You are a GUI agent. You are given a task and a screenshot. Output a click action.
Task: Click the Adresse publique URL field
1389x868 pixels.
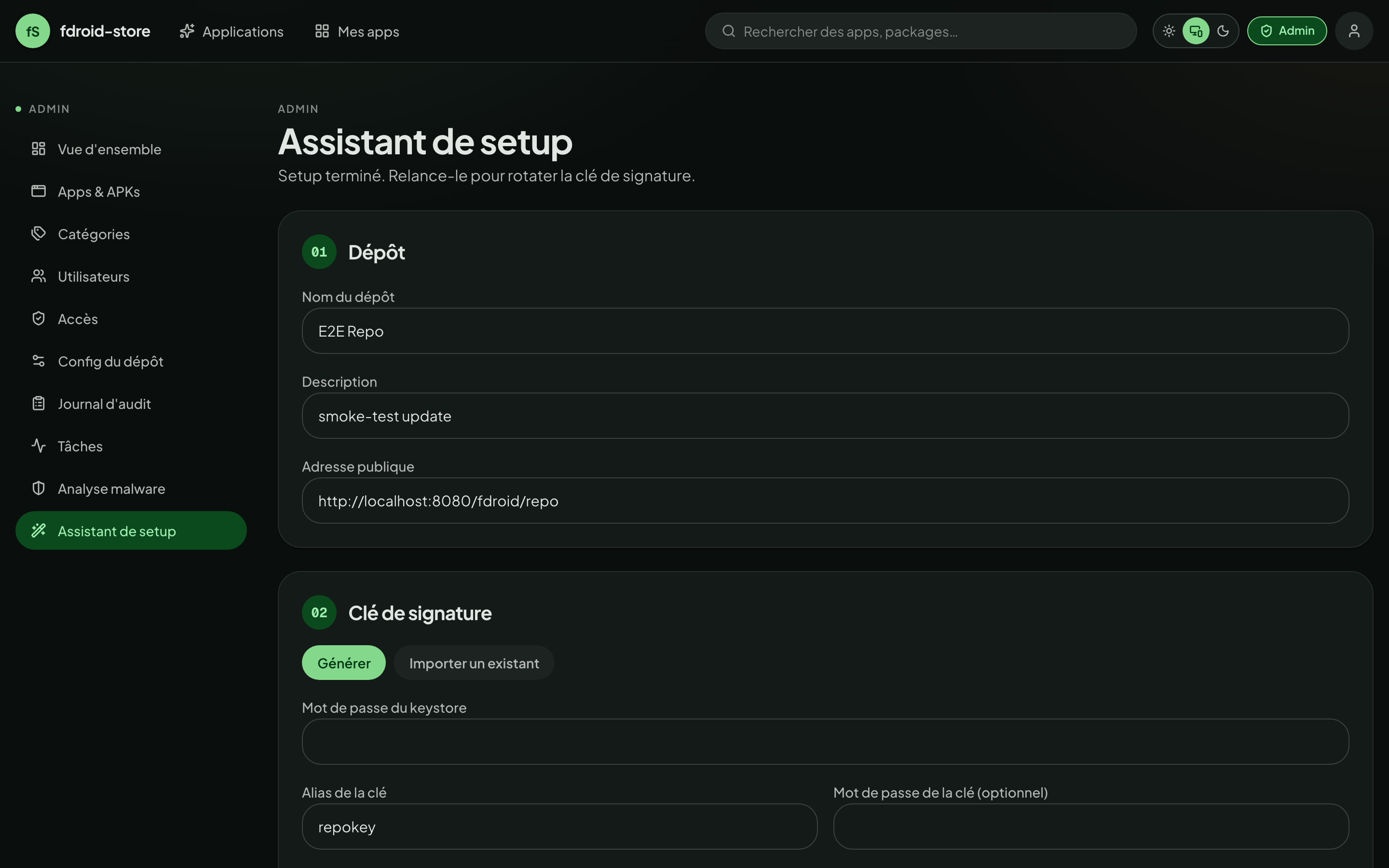click(825, 501)
